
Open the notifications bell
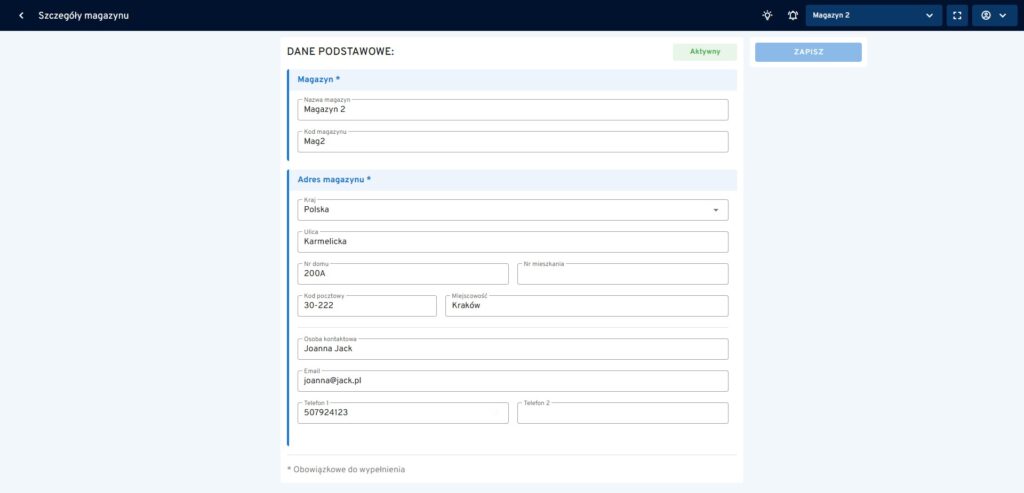click(793, 16)
